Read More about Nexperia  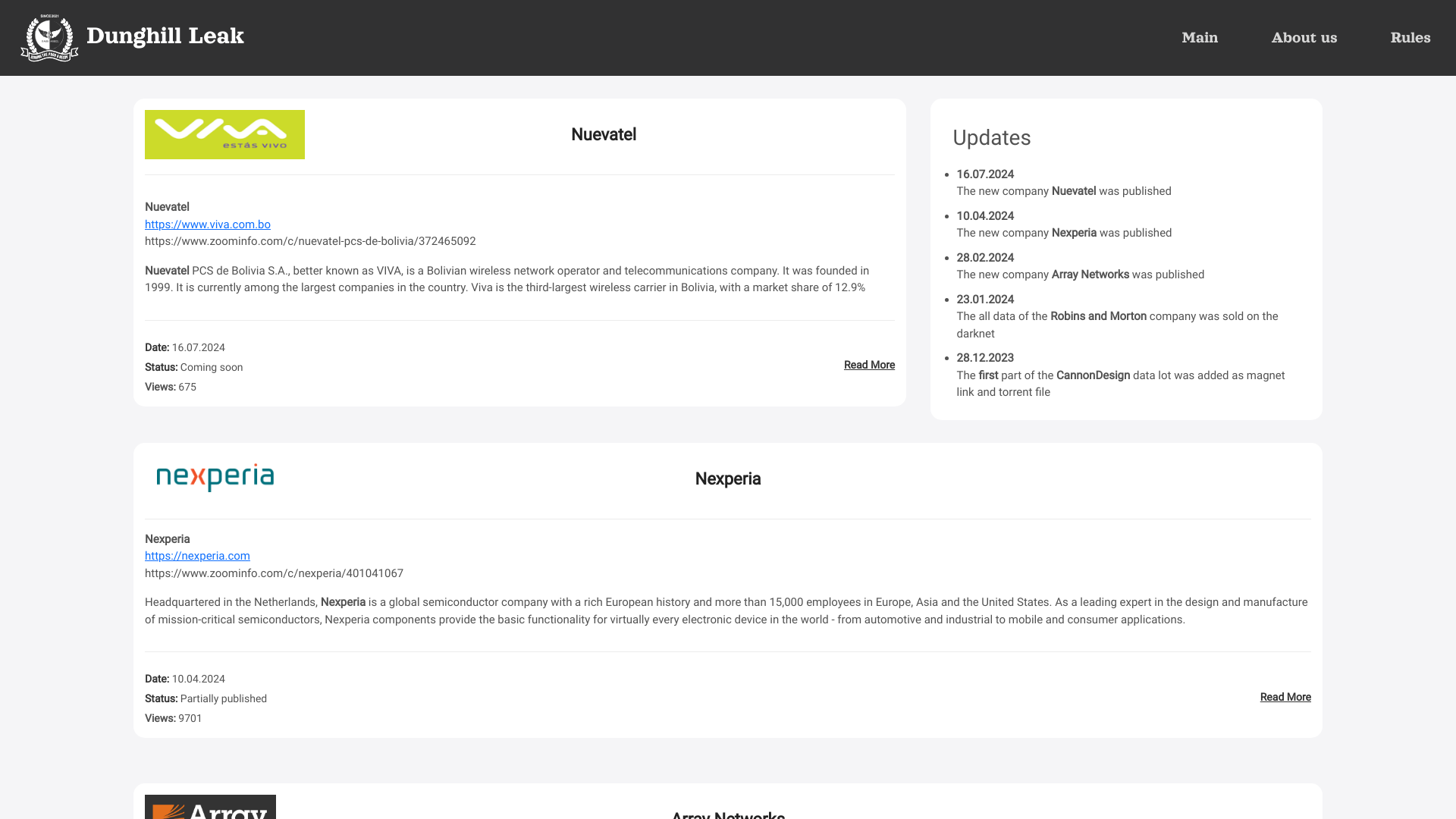pyautogui.click(x=1285, y=697)
